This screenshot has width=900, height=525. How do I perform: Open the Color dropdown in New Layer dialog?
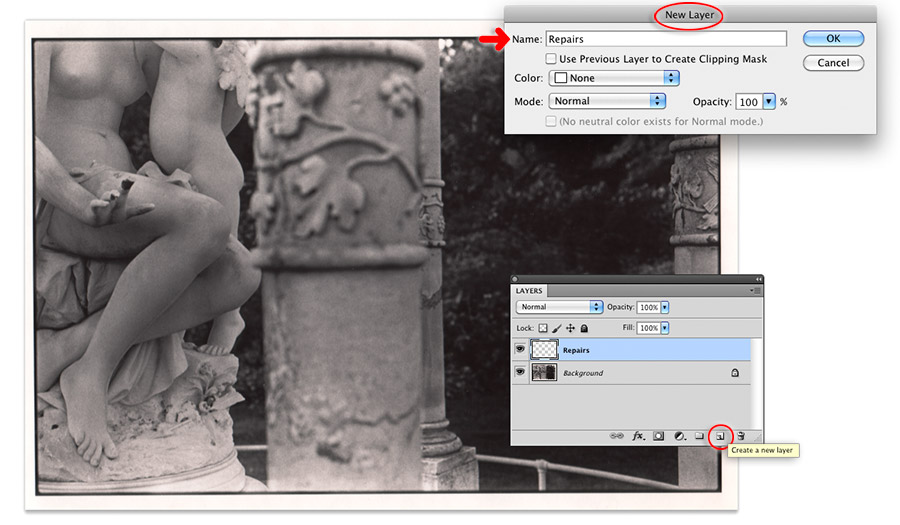click(x=616, y=78)
